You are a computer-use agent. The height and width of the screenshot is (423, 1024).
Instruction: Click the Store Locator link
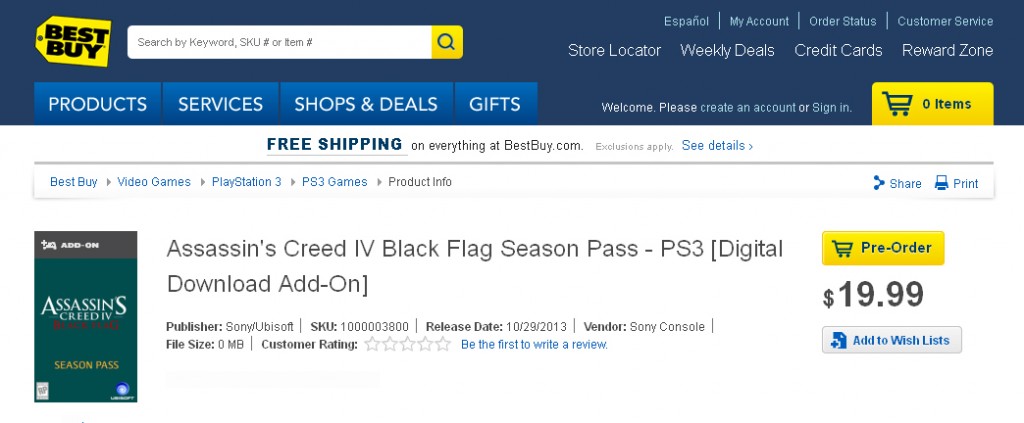coord(614,50)
